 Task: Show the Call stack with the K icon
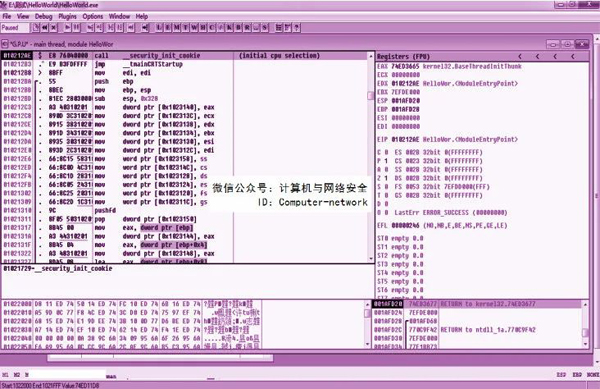click(230, 28)
